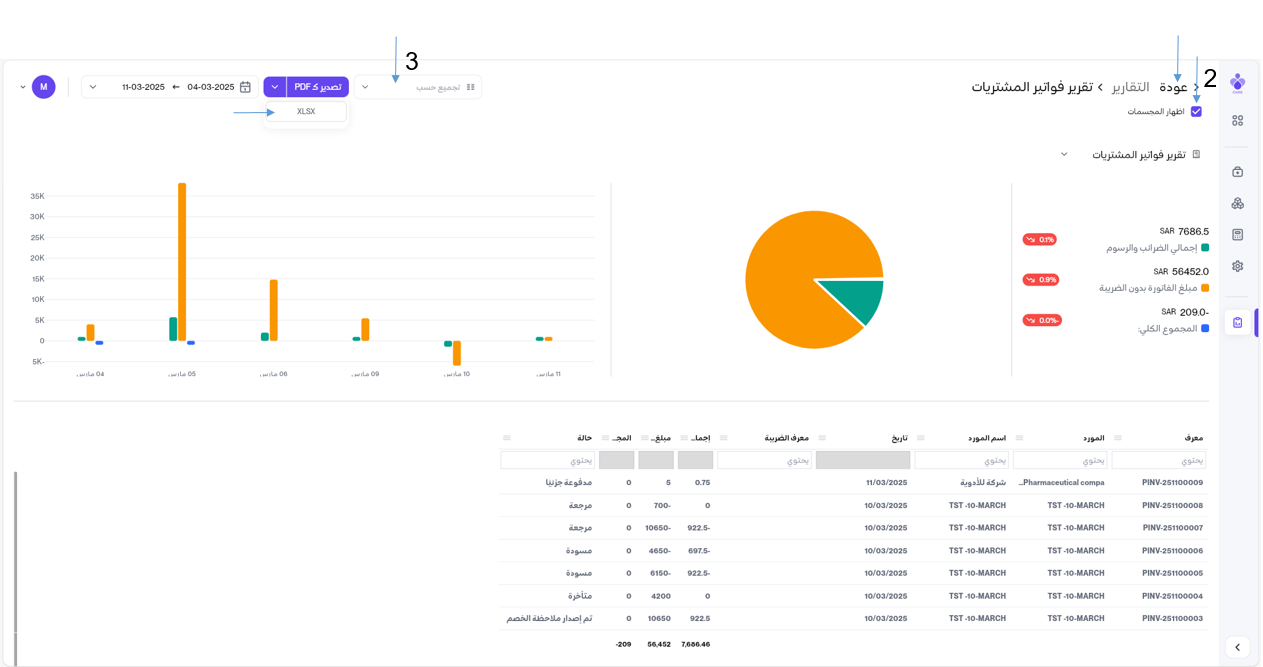
Task: Collapse the sidebar with bottom arrow button
Action: (x=1237, y=647)
